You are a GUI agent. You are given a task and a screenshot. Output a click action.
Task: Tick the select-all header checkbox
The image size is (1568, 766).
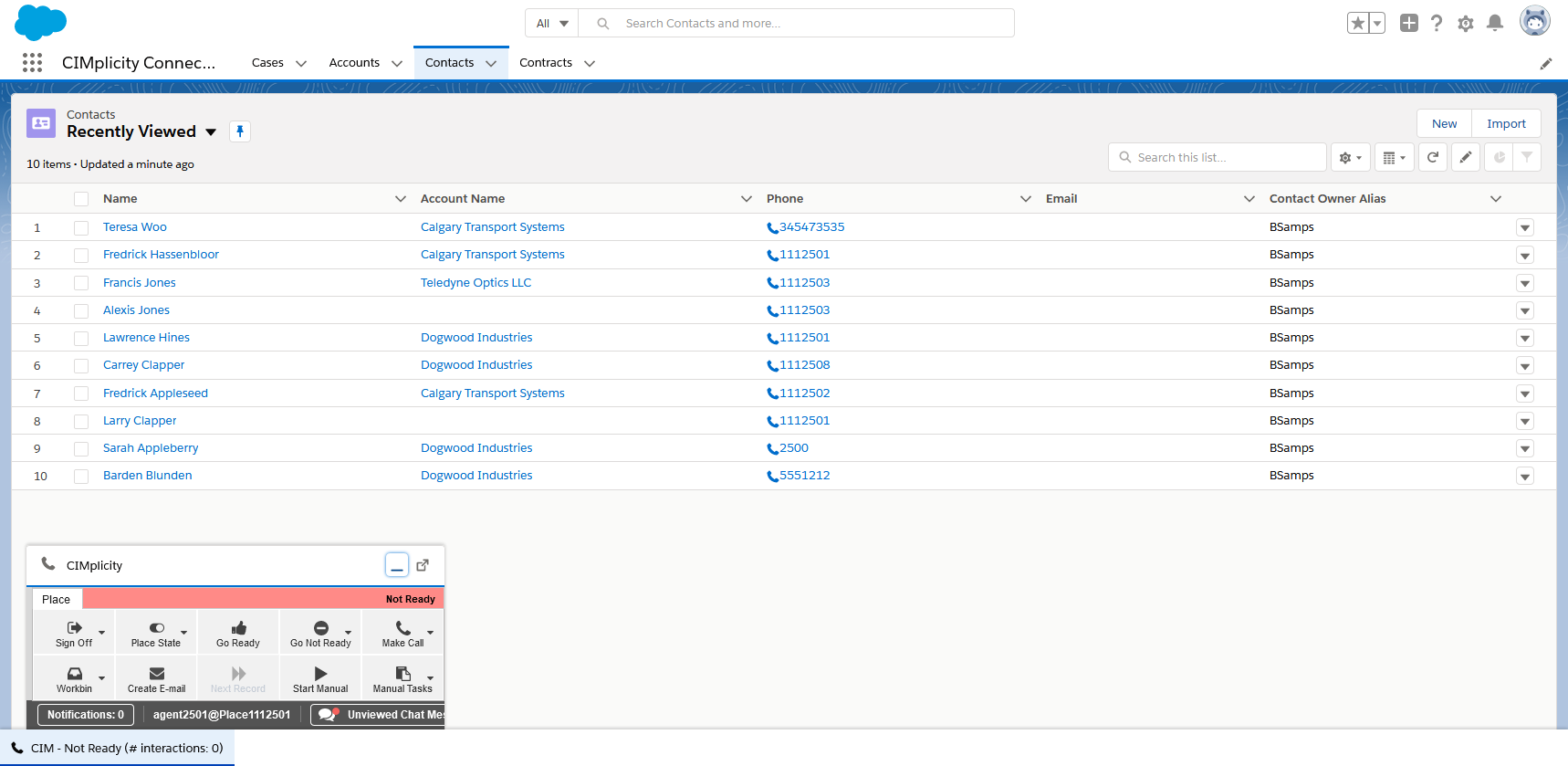point(81,199)
